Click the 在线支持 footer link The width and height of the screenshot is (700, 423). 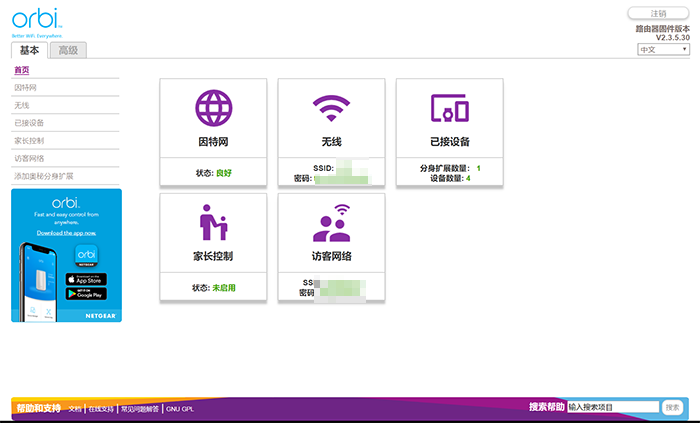tap(99, 409)
